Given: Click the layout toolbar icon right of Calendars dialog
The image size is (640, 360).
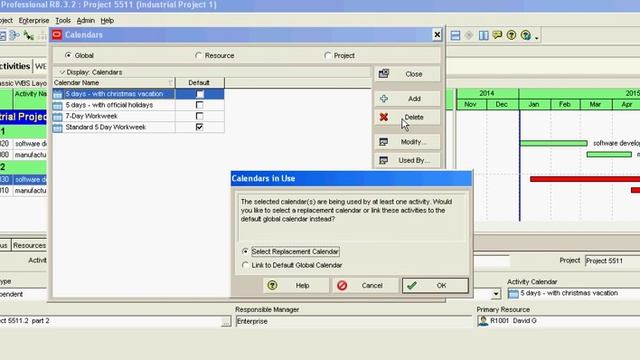Looking at the screenshot, I should 456,36.
